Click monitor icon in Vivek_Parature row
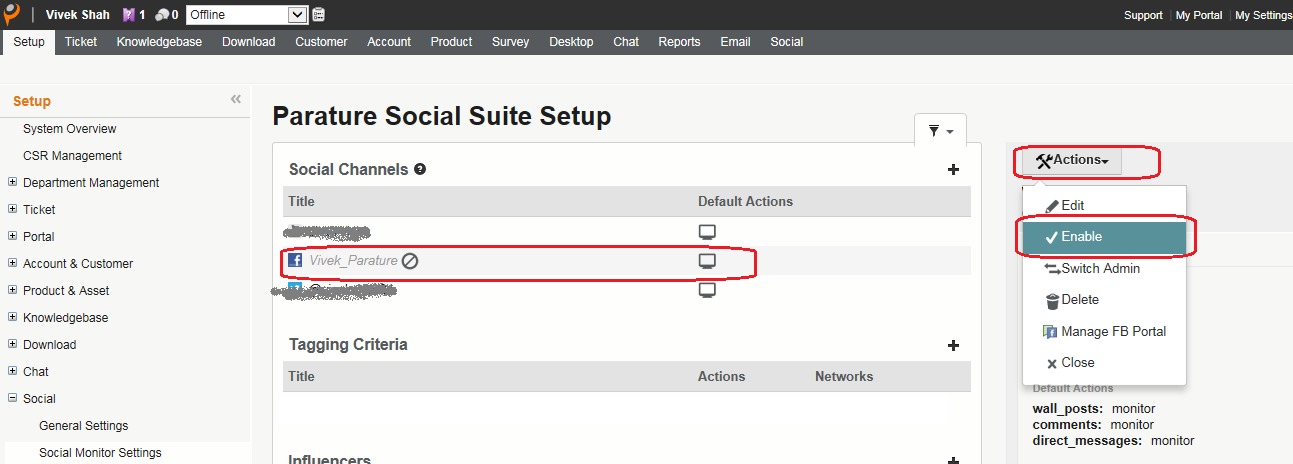Image resolution: width=1293 pixels, height=464 pixels. click(x=707, y=261)
